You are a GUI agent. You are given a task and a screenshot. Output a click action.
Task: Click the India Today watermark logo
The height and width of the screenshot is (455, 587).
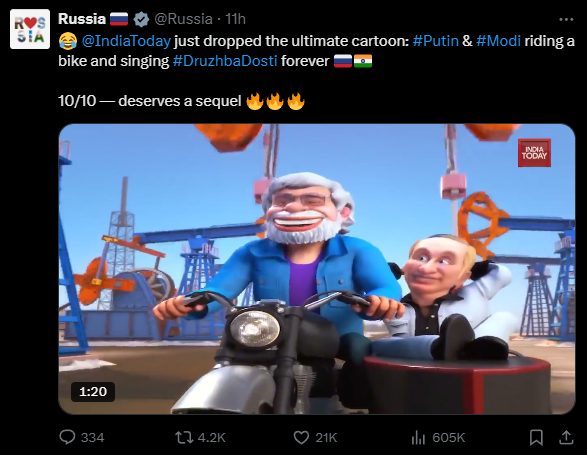[534, 153]
